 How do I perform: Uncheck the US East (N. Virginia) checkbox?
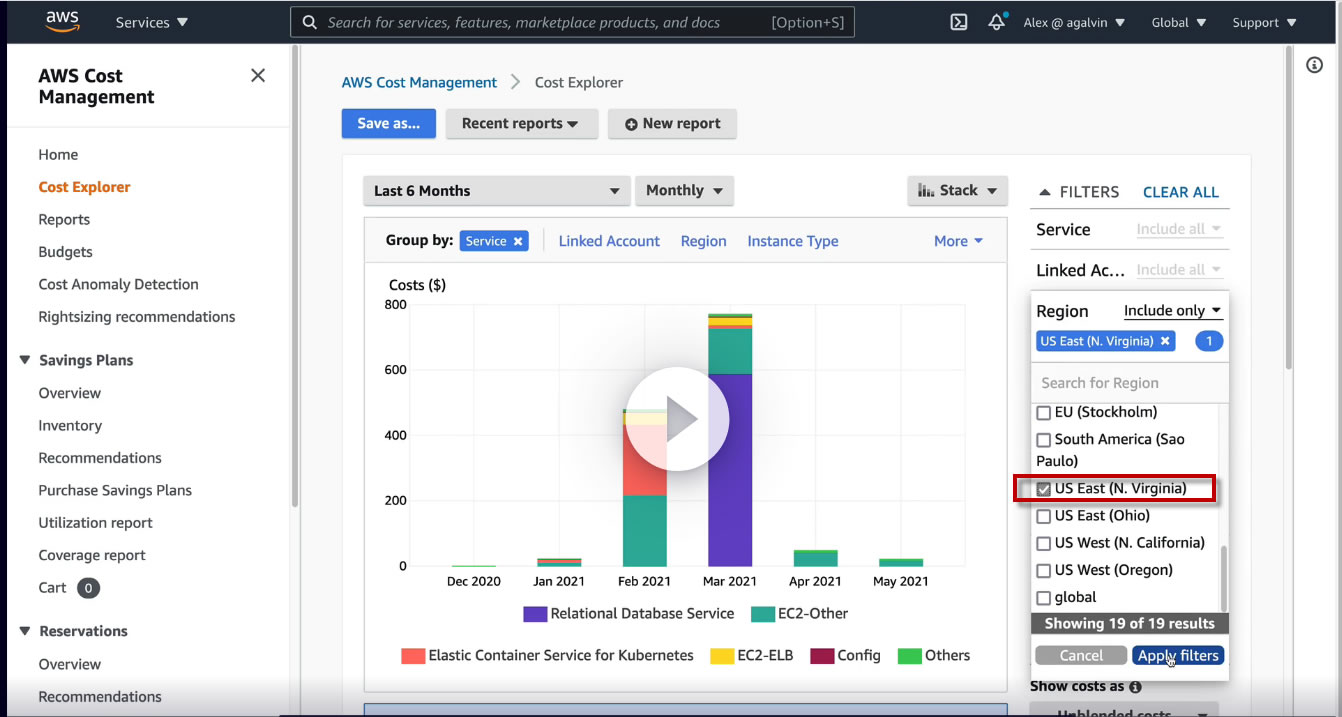1044,489
